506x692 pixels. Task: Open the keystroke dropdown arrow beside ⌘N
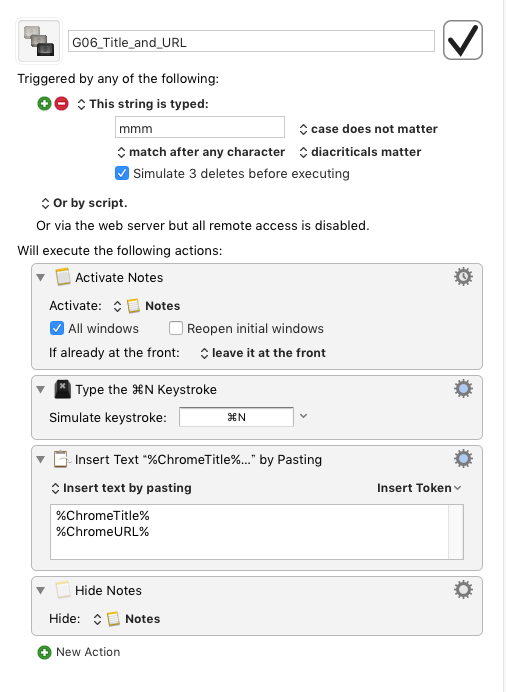click(304, 416)
